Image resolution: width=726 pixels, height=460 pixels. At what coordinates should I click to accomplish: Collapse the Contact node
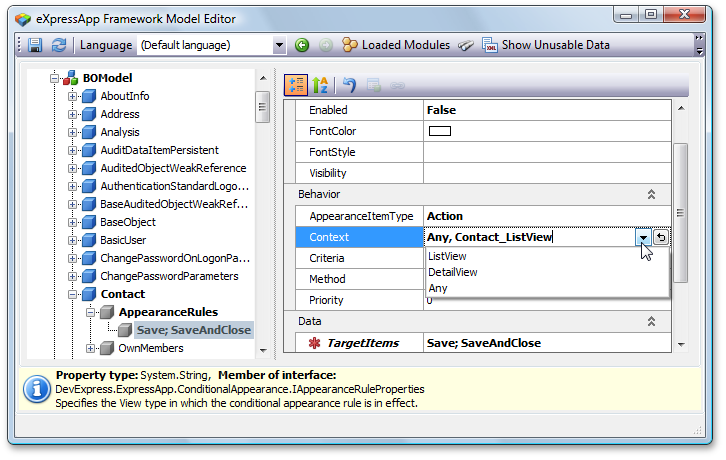point(72,294)
